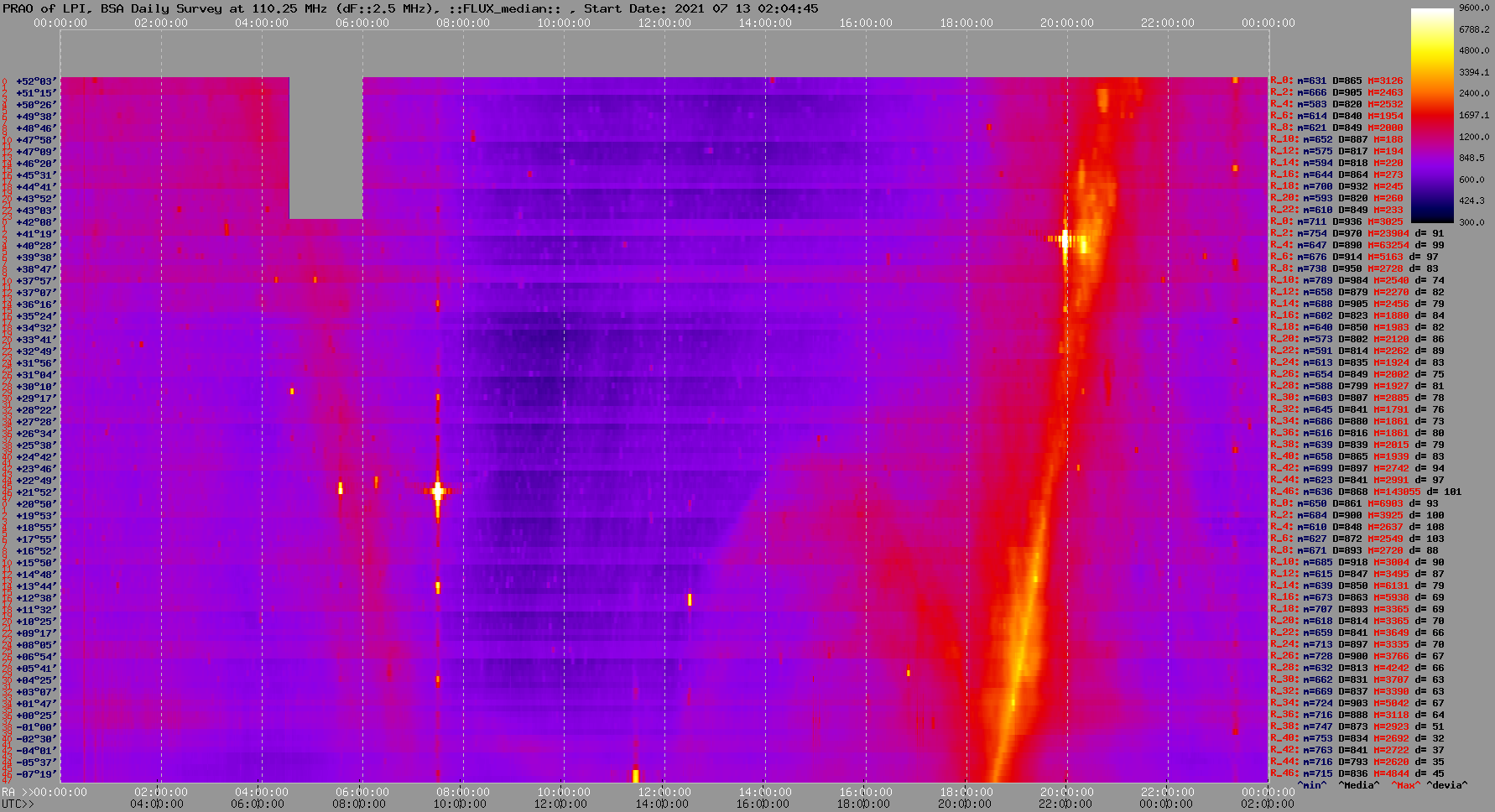This screenshot has height=812, width=1495.
Task: Click the -07°19' declination label
Action: 36,774
